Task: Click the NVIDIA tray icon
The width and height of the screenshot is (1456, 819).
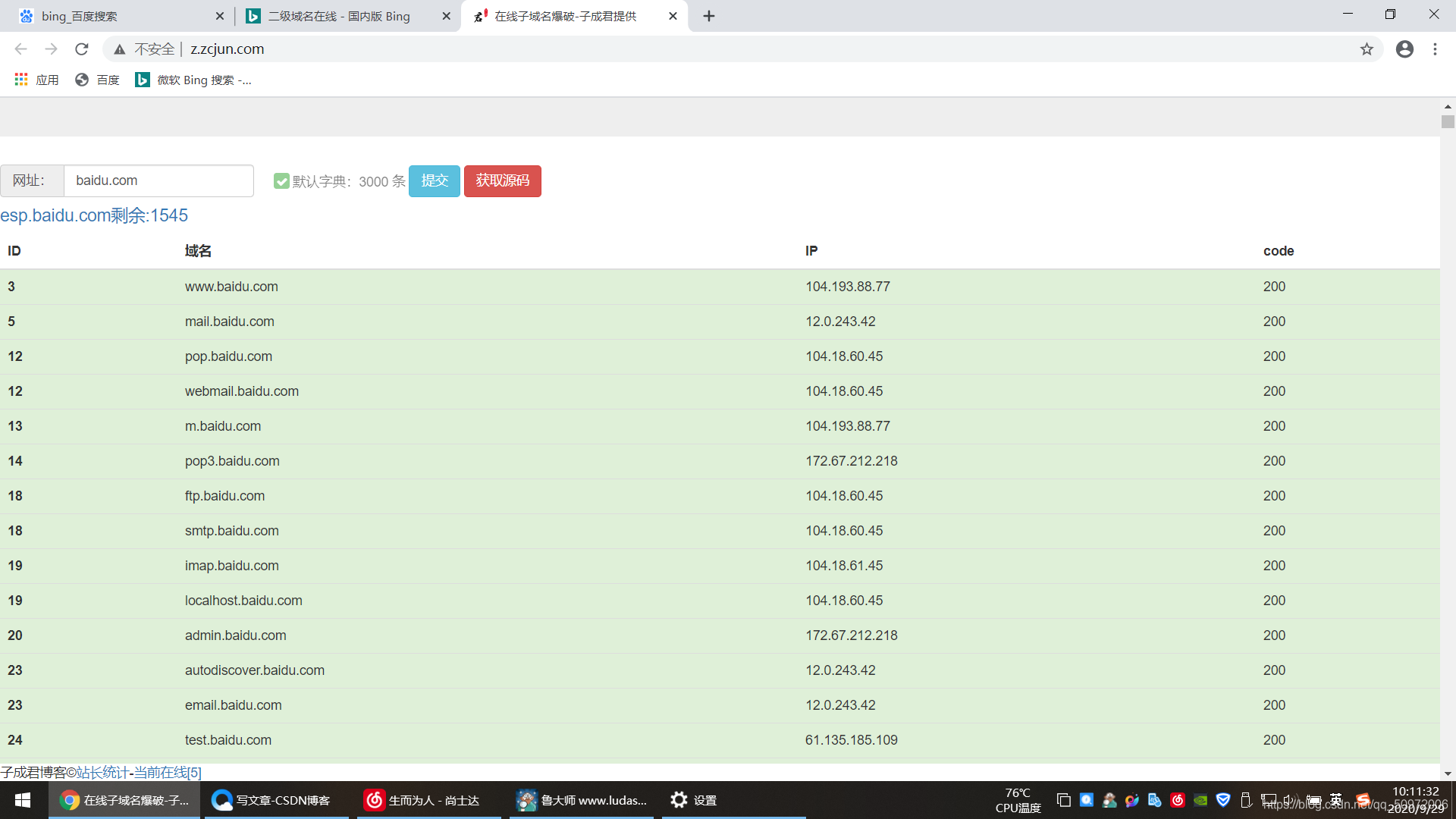Action: [x=1200, y=800]
